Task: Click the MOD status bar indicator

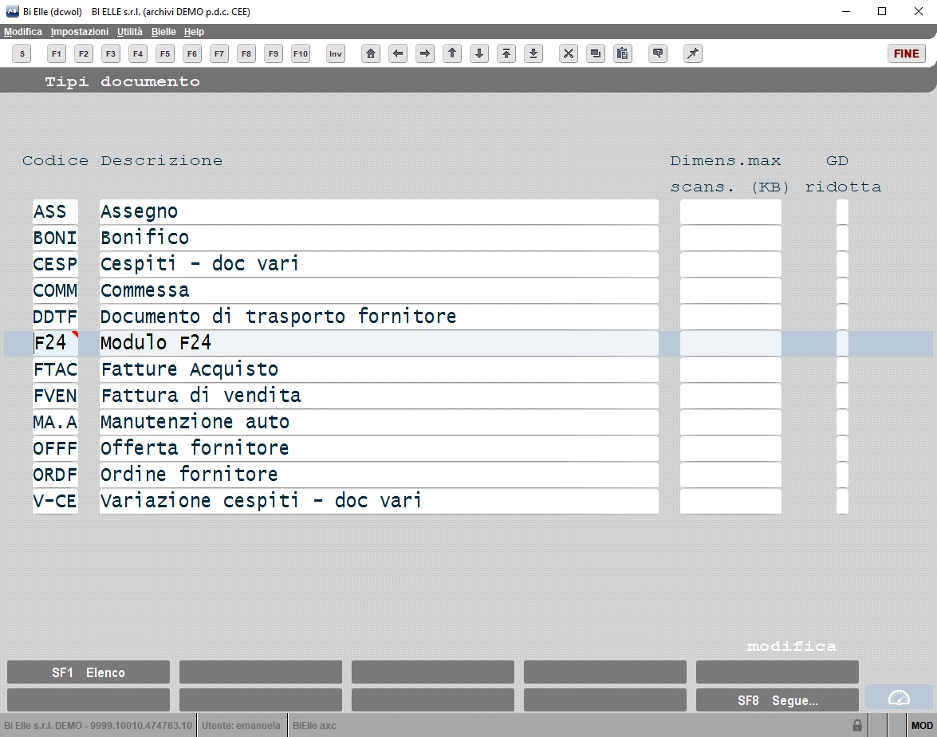Action: coord(921,726)
